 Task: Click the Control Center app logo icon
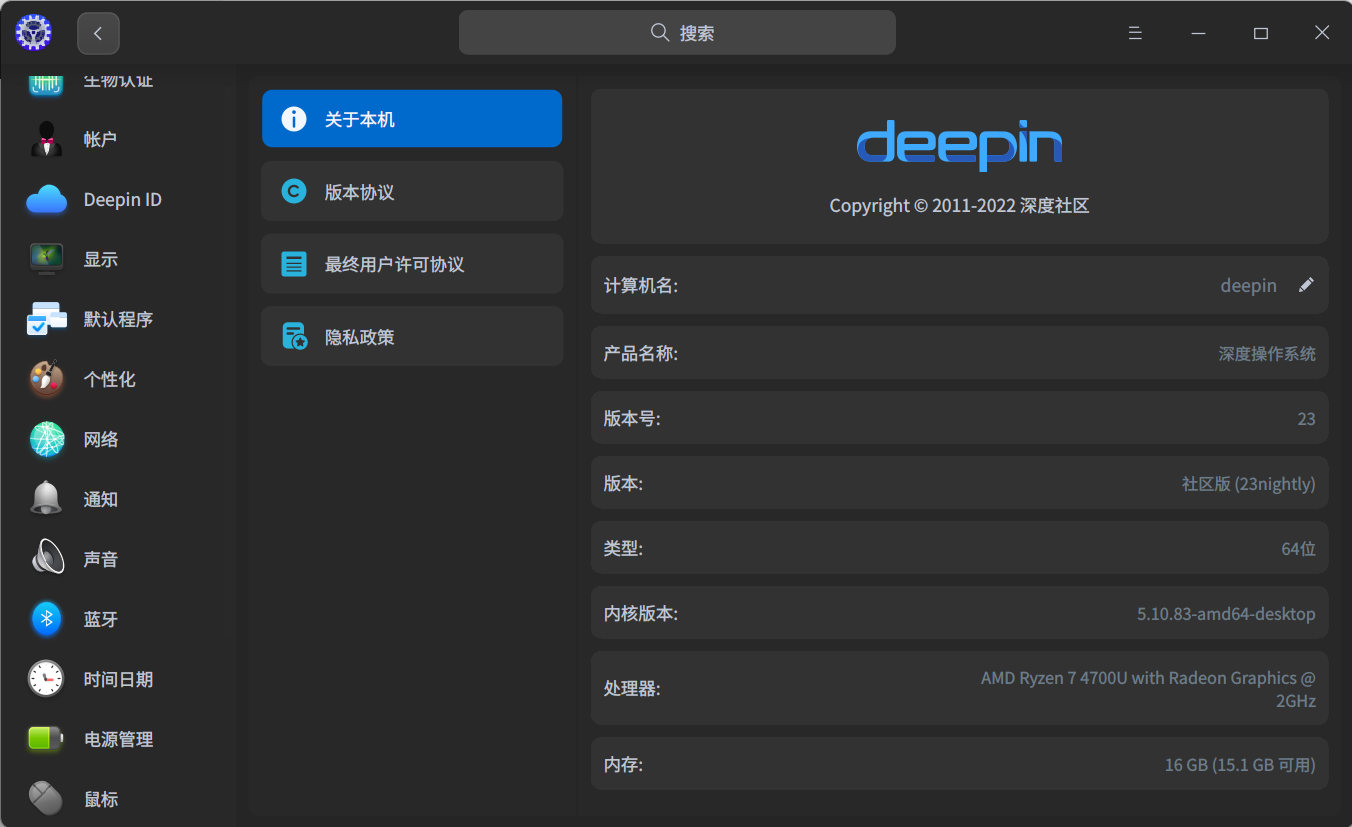point(33,33)
